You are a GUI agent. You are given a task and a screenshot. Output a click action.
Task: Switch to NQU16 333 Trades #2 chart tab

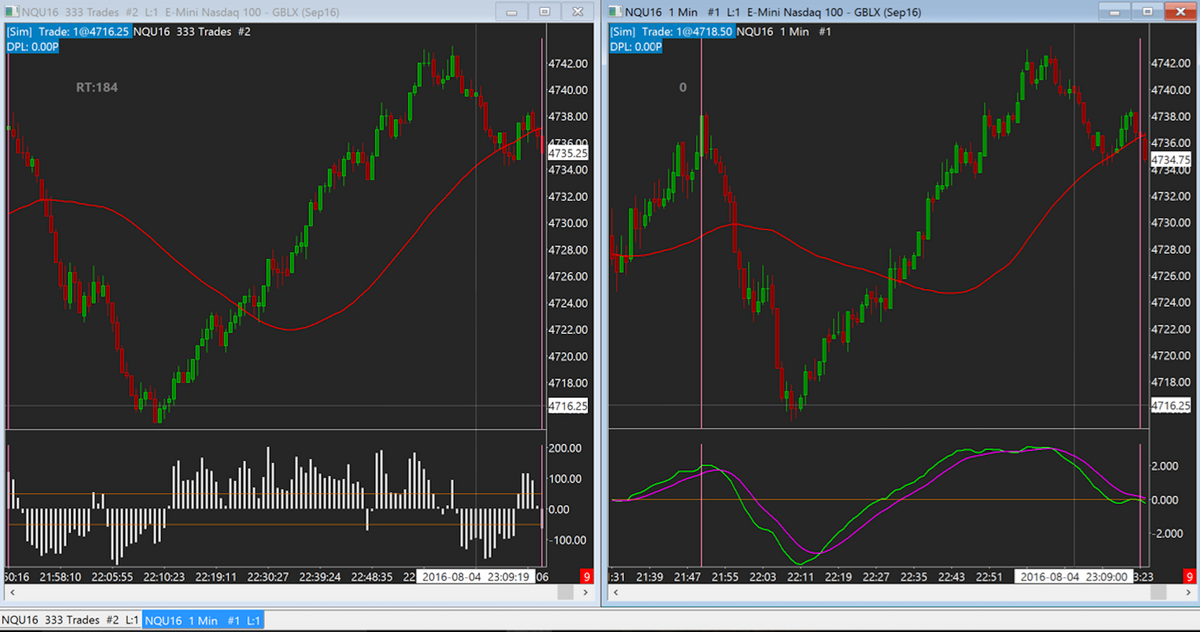(70, 621)
